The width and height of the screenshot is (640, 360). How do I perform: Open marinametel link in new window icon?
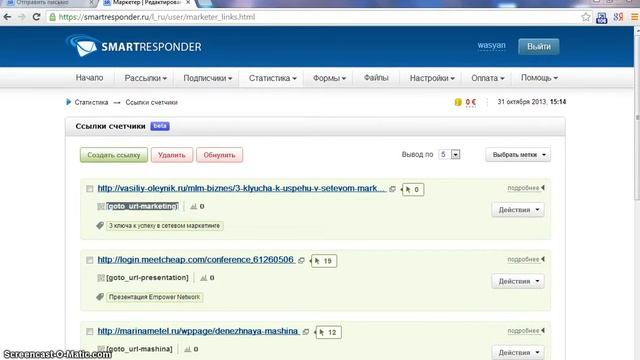[306, 332]
